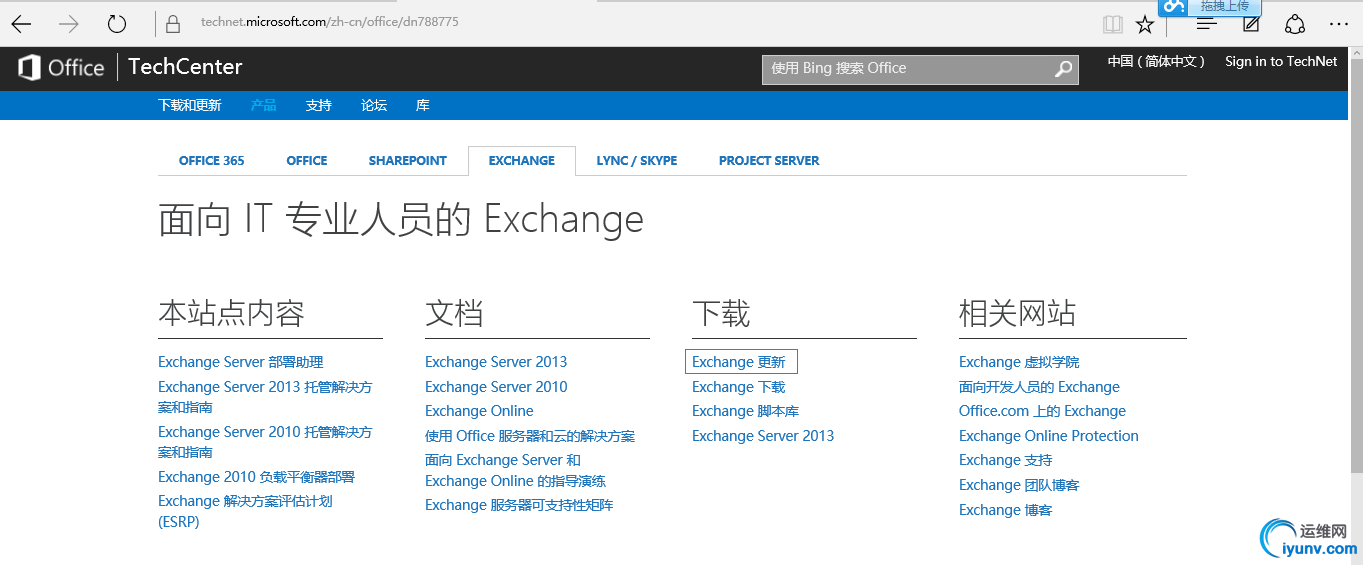Open the Exchange 支持 link
This screenshot has width=1363, height=565.
pos(1006,460)
